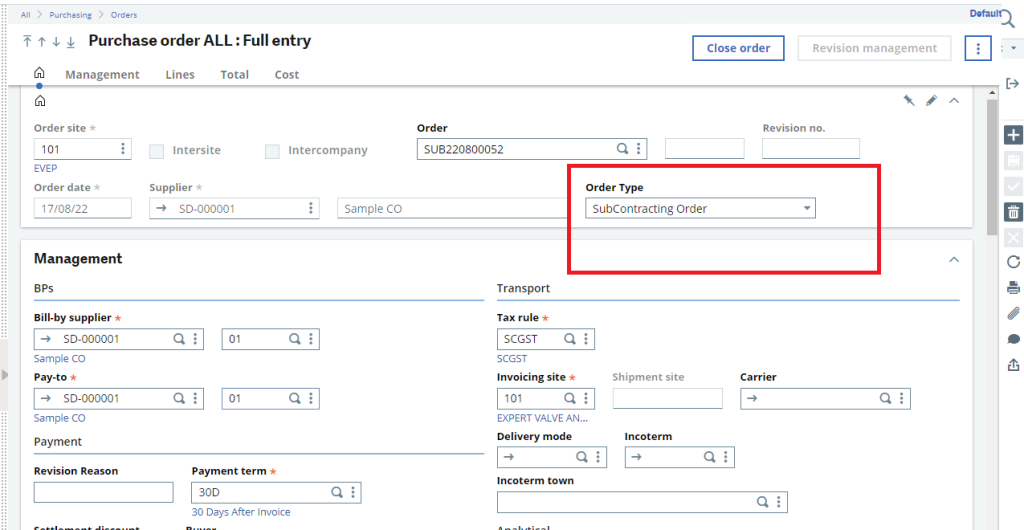Go to the next record arrow
The height and width of the screenshot is (530, 1024).
[56, 42]
